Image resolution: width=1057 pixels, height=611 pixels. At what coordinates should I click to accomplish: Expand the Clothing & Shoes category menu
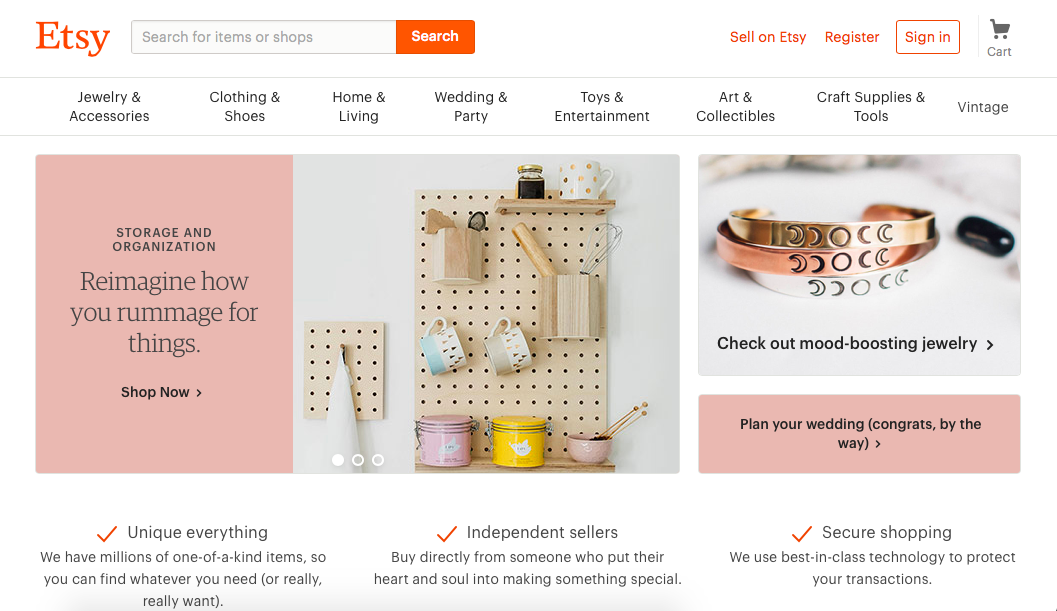[244, 107]
